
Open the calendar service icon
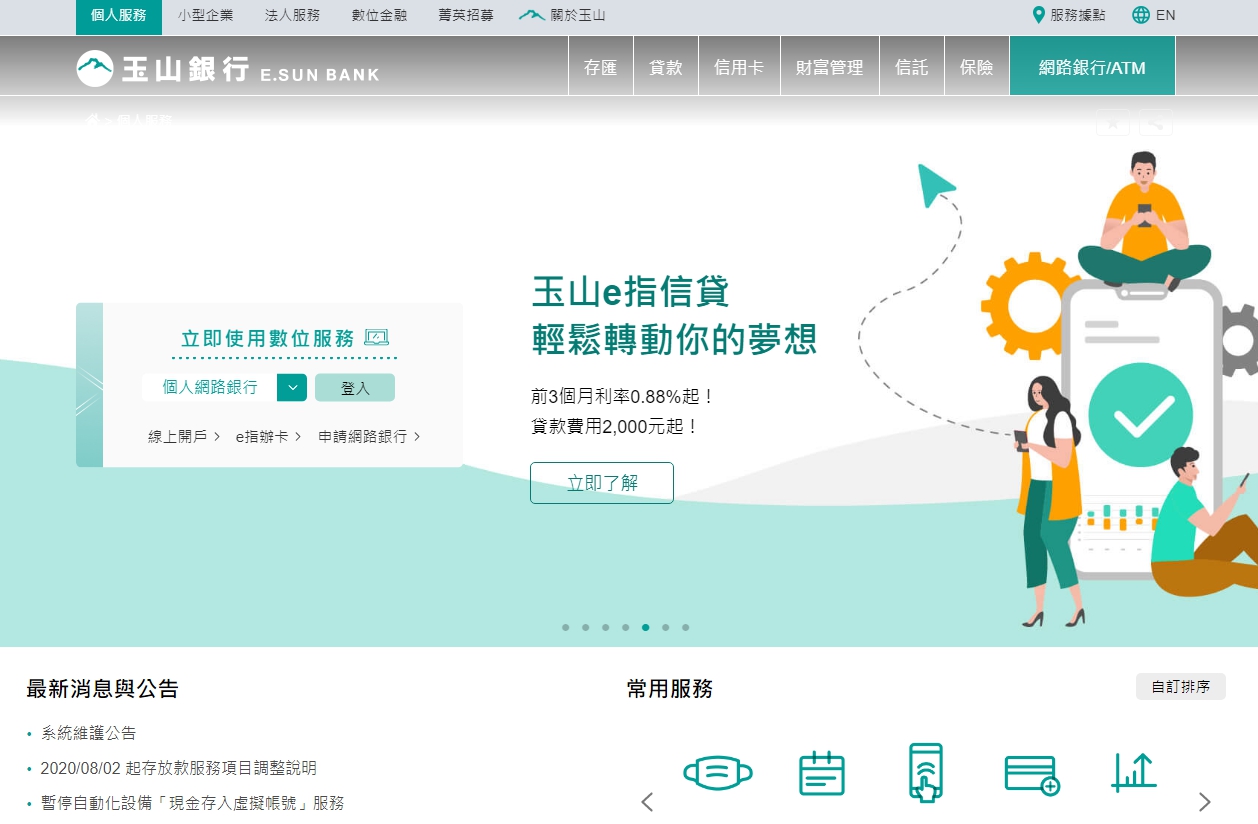[x=822, y=773]
